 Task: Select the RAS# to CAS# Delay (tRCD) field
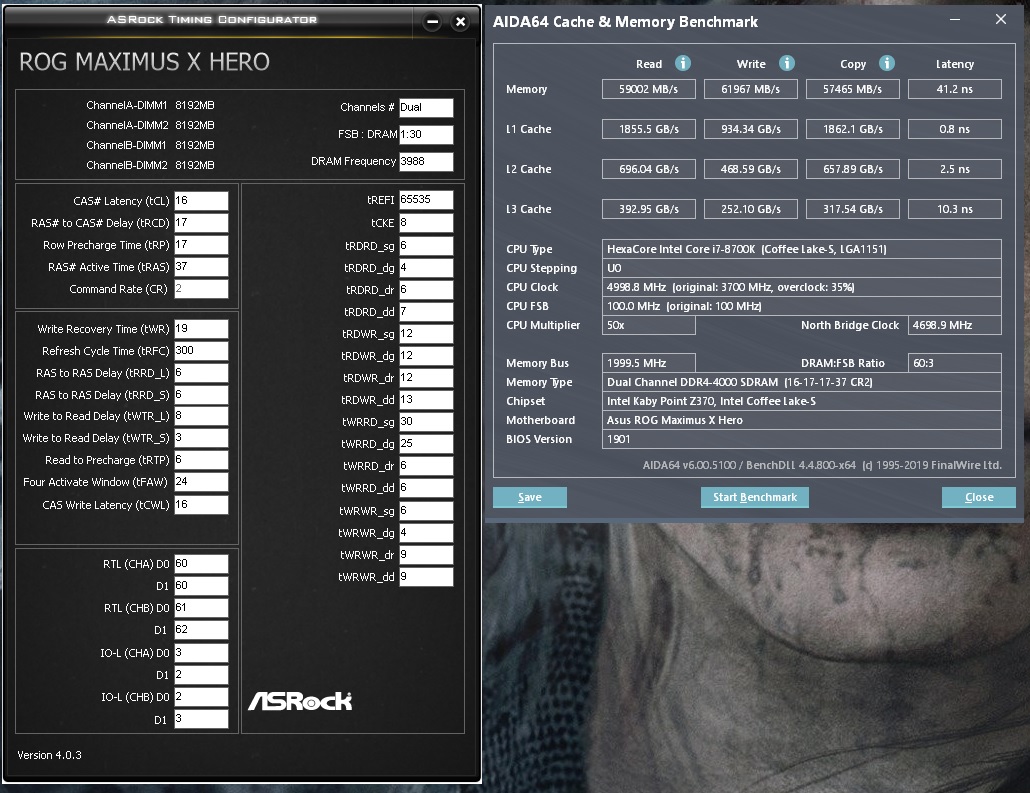coord(201,223)
